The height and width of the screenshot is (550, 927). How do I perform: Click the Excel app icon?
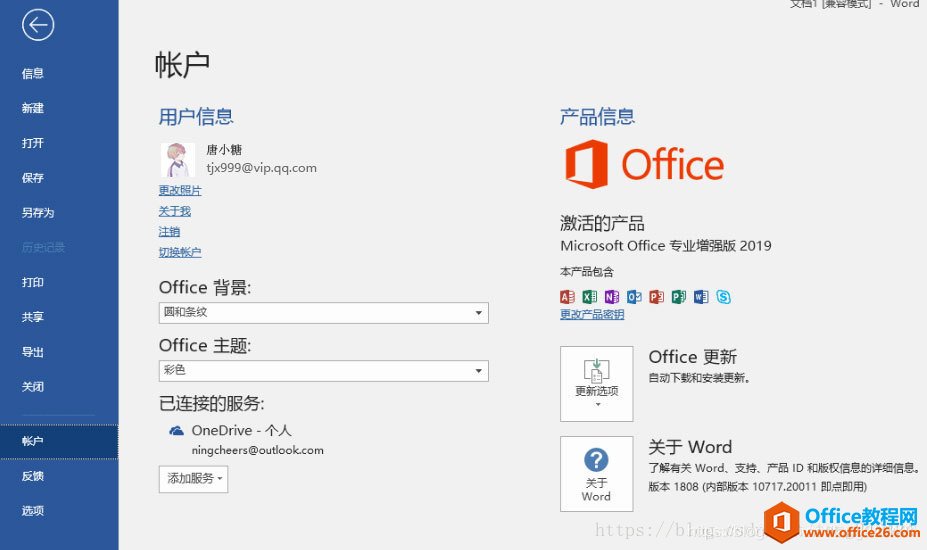coord(589,296)
